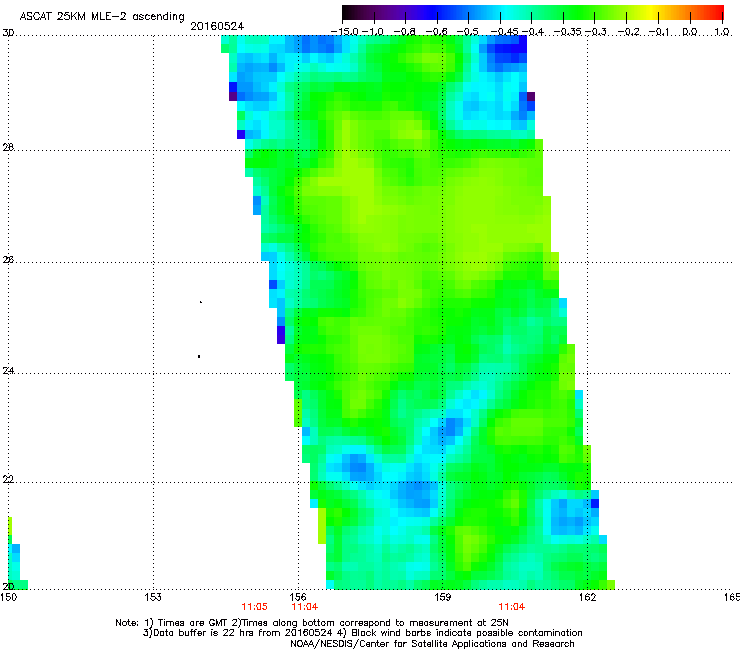Click the -0.45 color scale label

(504, 32)
